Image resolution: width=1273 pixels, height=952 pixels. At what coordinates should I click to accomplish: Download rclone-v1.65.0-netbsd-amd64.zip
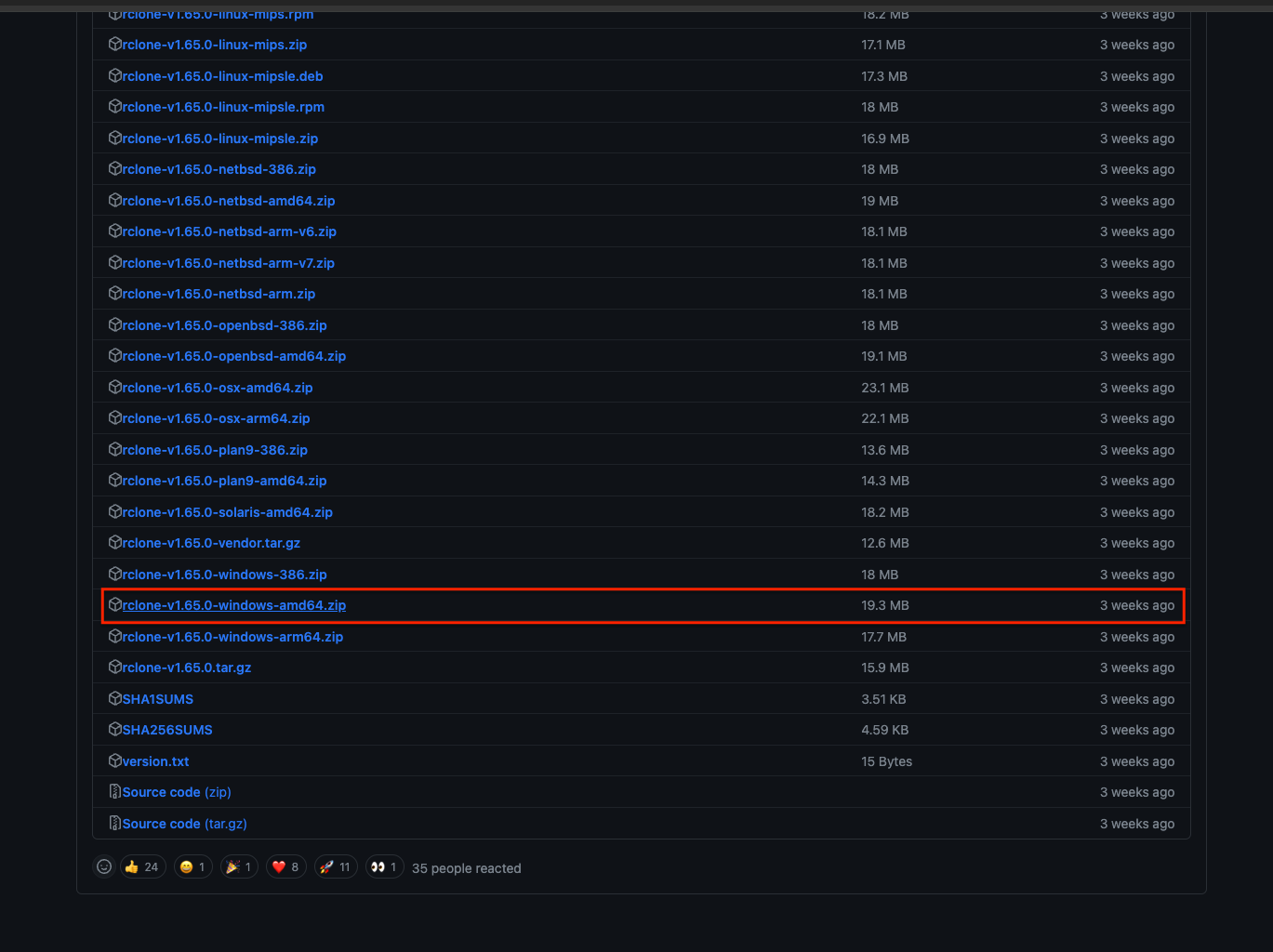(228, 201)
